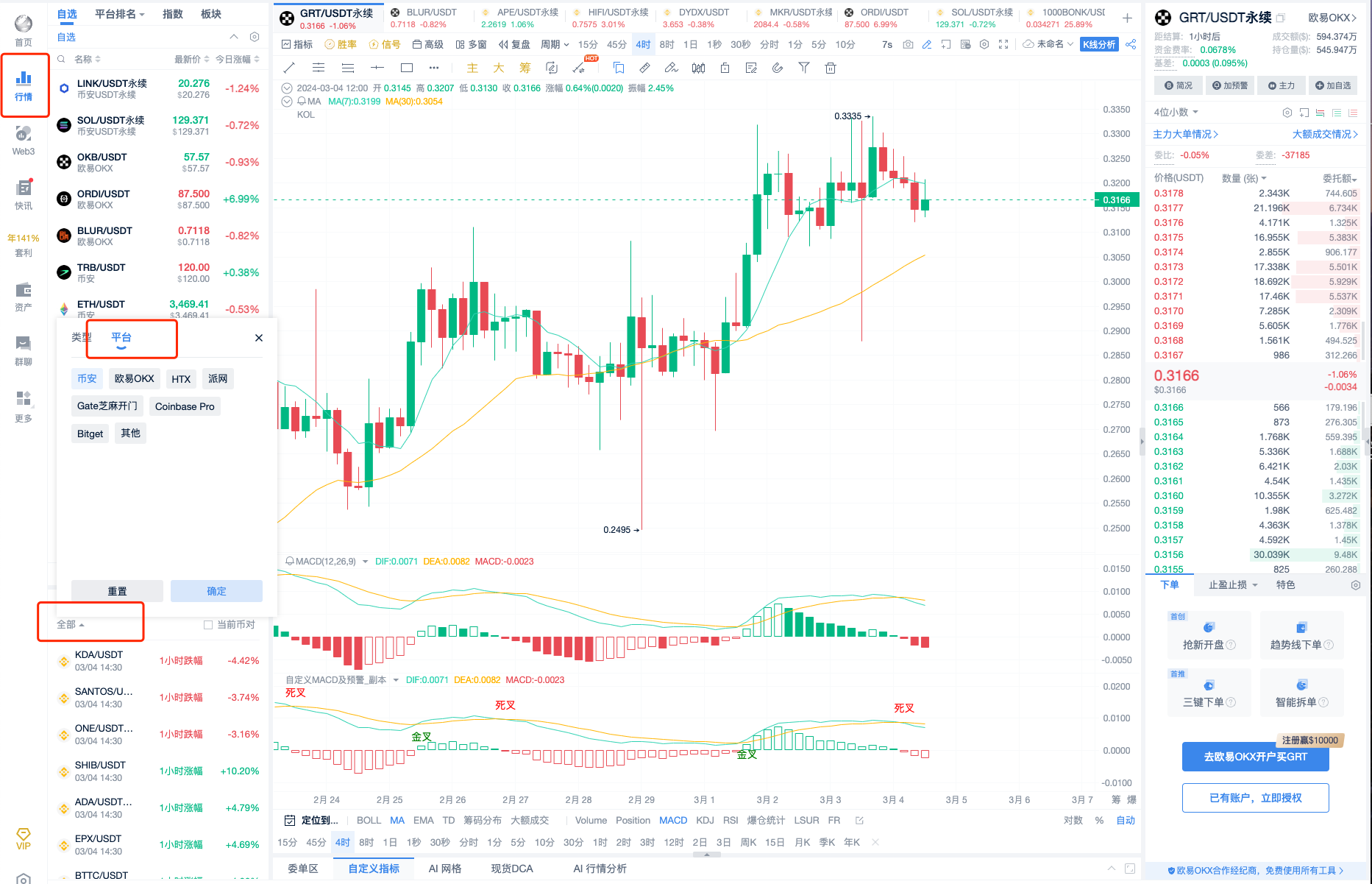
Task: Collapse the watchlist with chevron up
Action: click(x=234, y=37)
